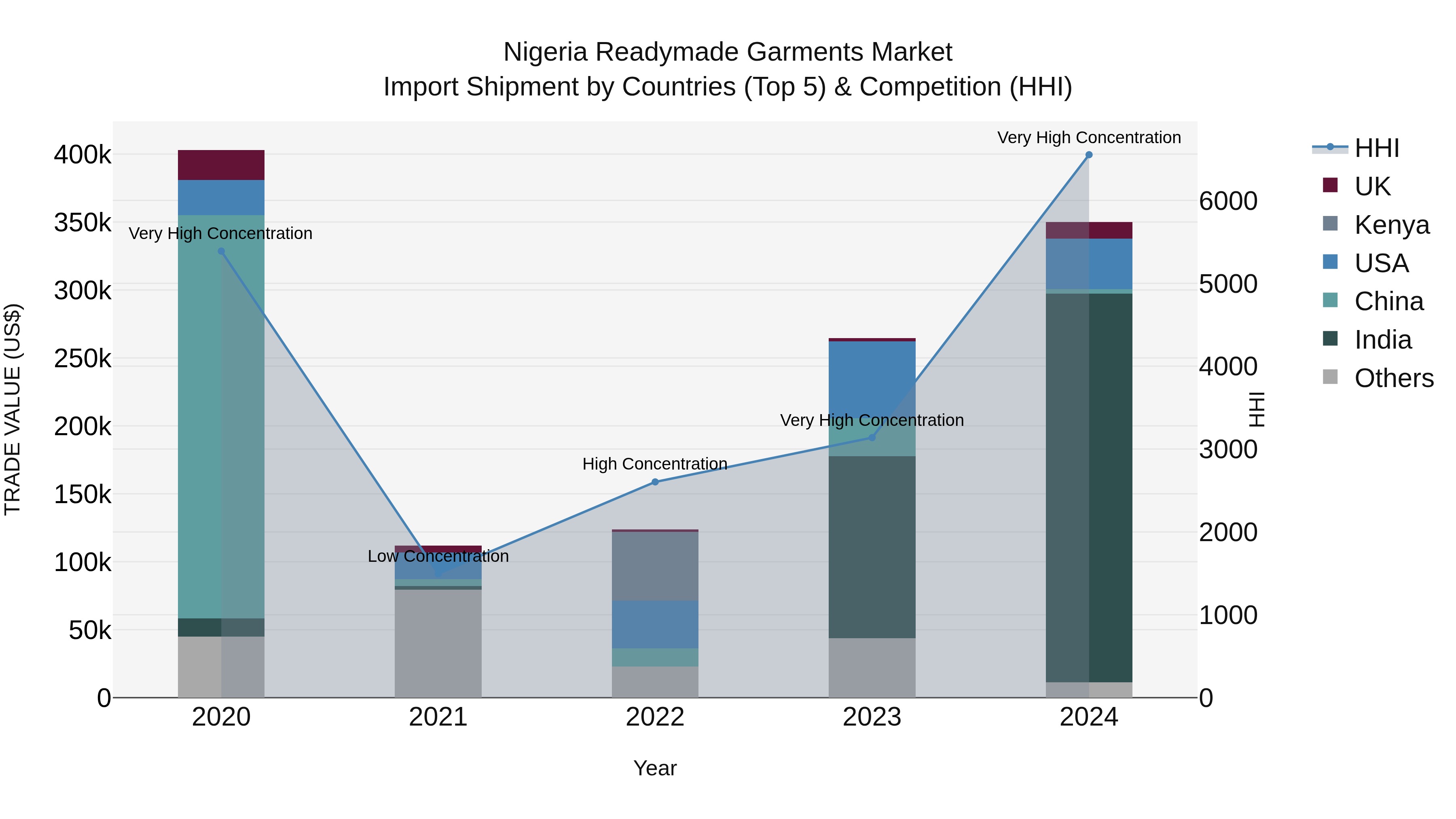This screenshot has width=1456, height=819.
Task: Click the India dark green legend swatch
Action: 1331,339
